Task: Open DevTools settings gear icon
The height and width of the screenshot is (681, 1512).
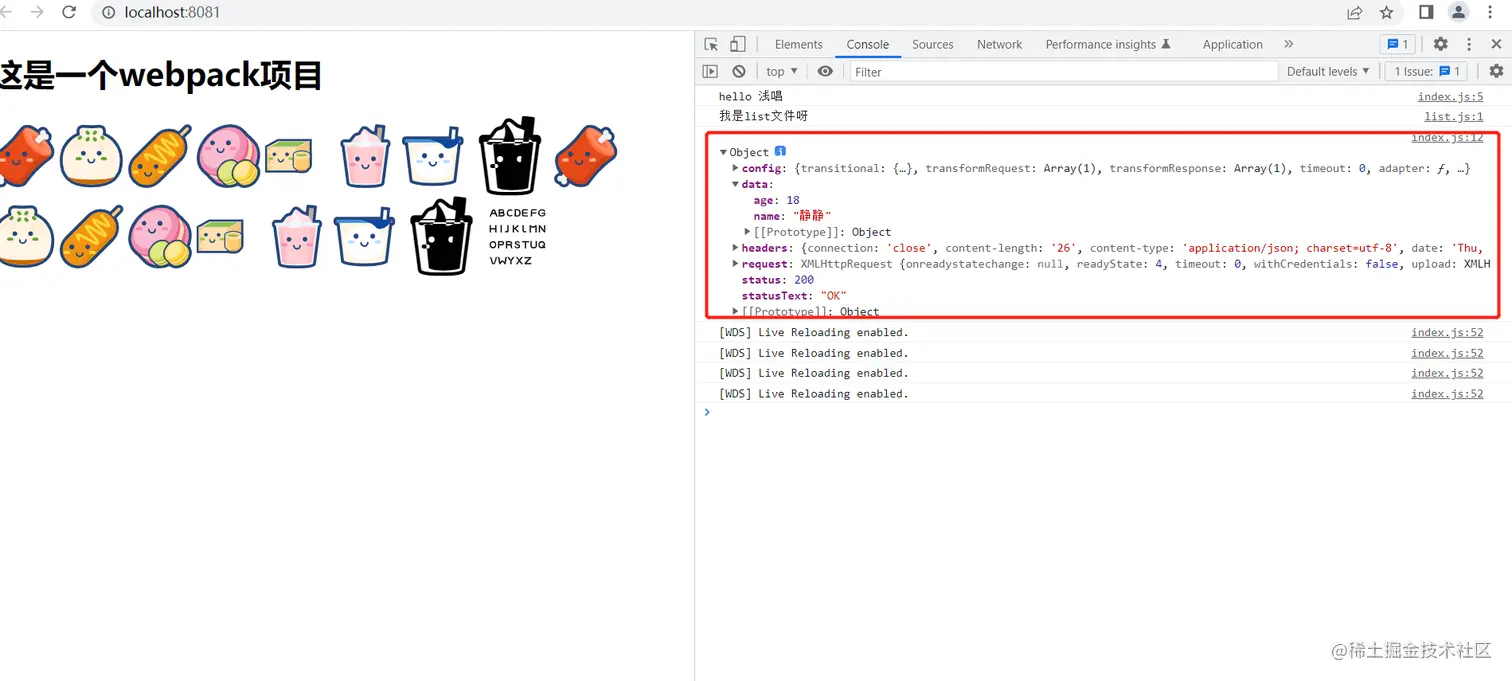Action: (1440, 44)
